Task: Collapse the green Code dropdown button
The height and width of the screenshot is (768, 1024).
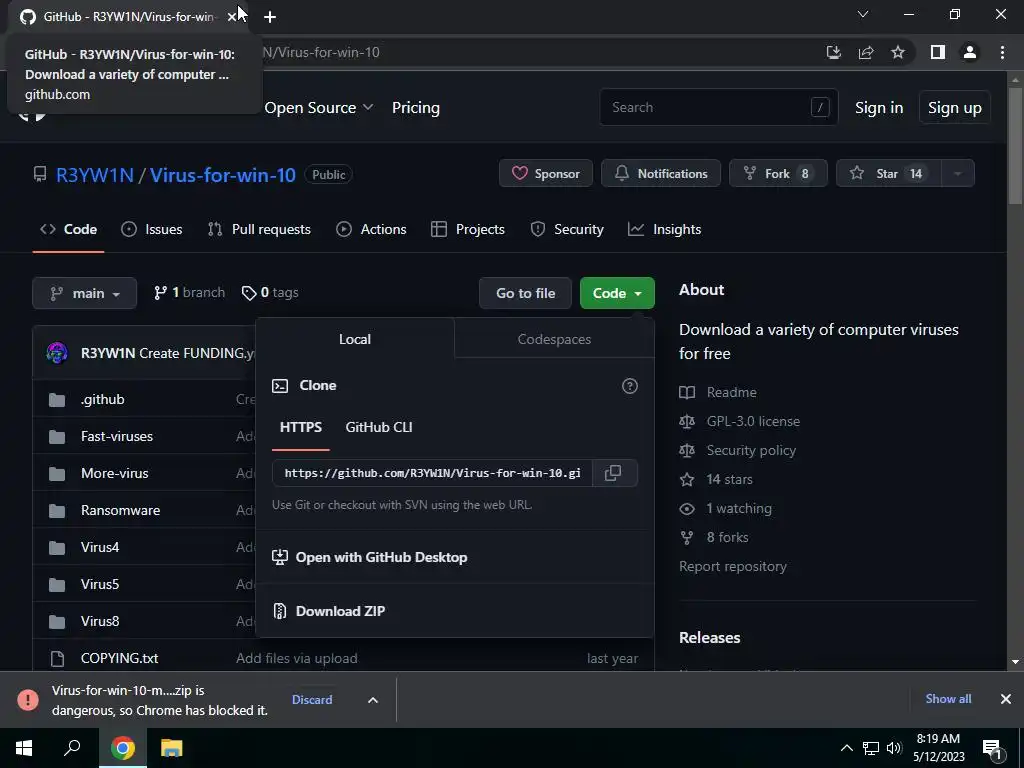Action: pyautogui.click(x=617, y=293)
